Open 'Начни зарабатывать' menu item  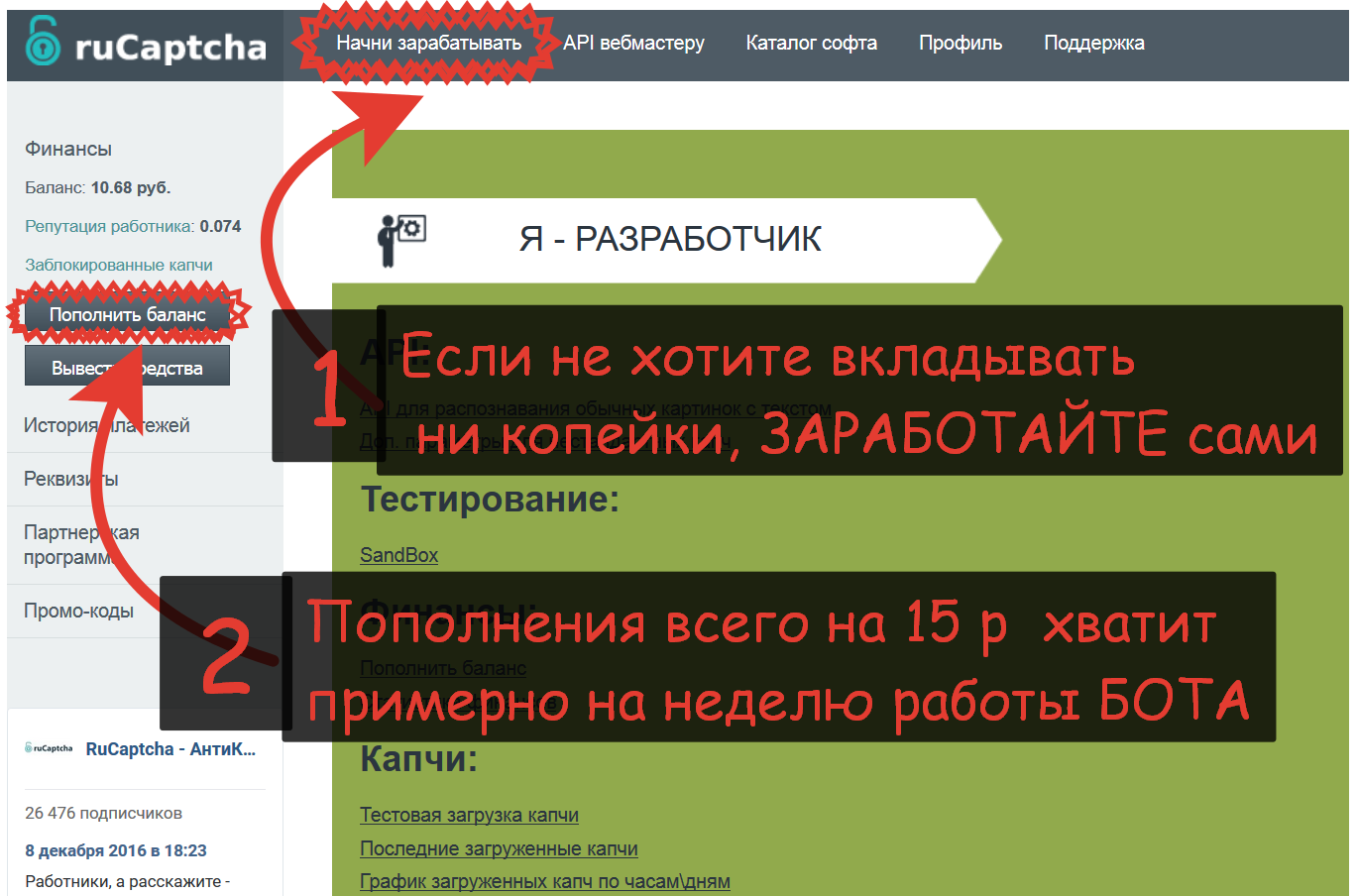428,44
